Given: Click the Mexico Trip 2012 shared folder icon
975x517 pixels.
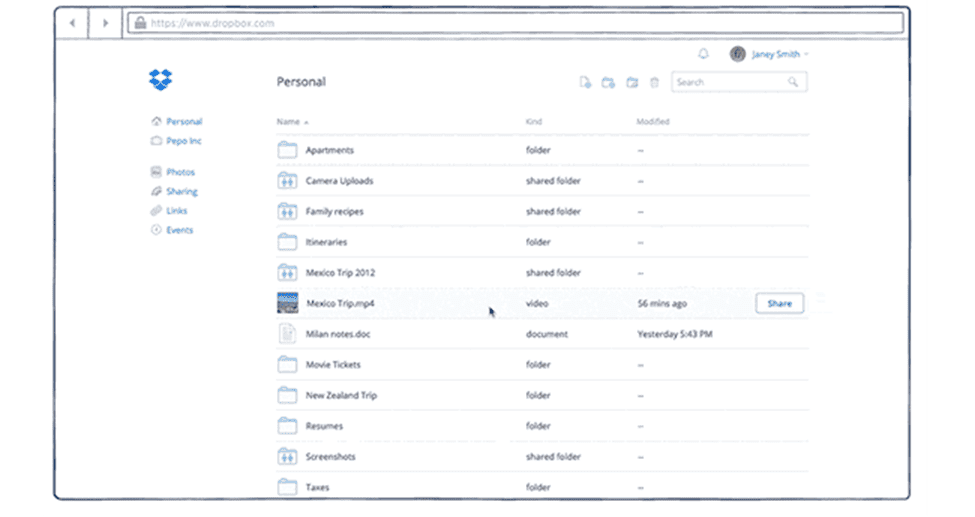Looking at the screenshot, I should pyautogui.click(x=287, y=272).
